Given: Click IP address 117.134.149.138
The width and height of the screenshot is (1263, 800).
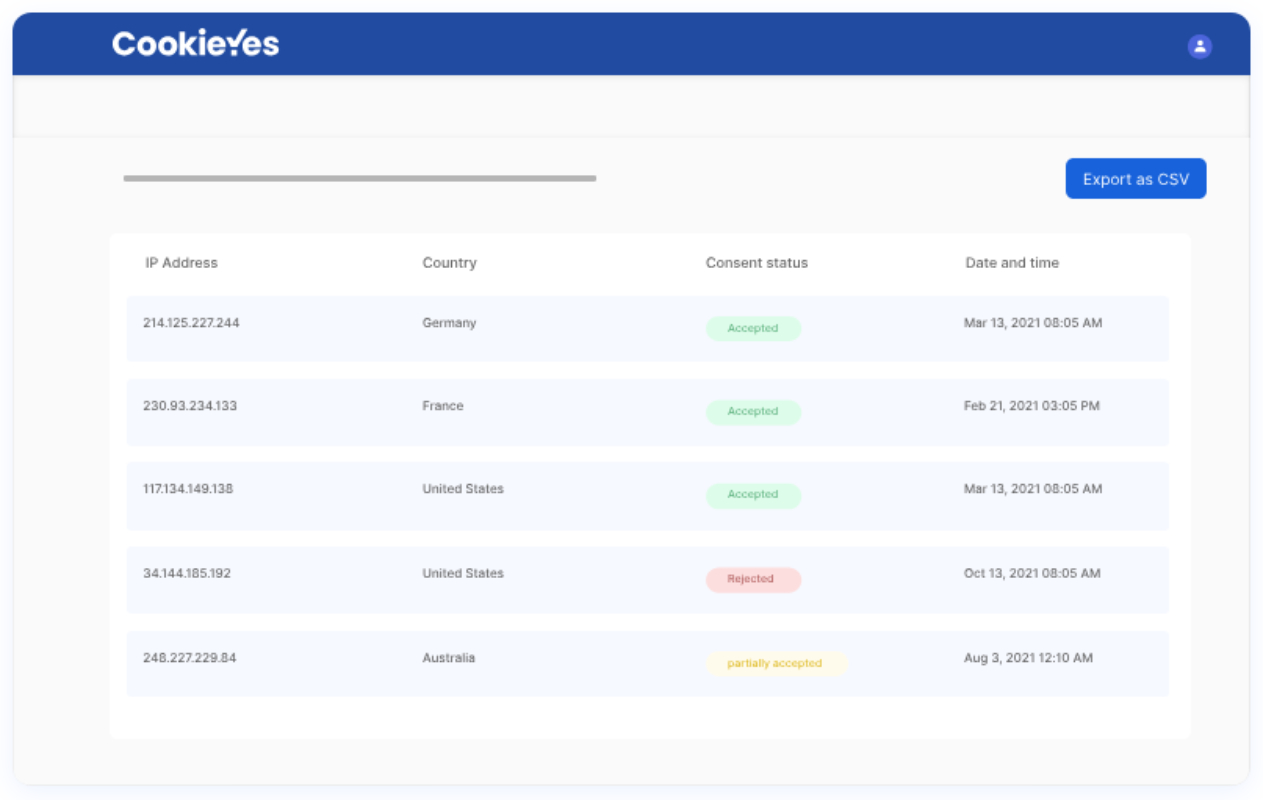Looking at the screenshot, I should pos(188,489).
